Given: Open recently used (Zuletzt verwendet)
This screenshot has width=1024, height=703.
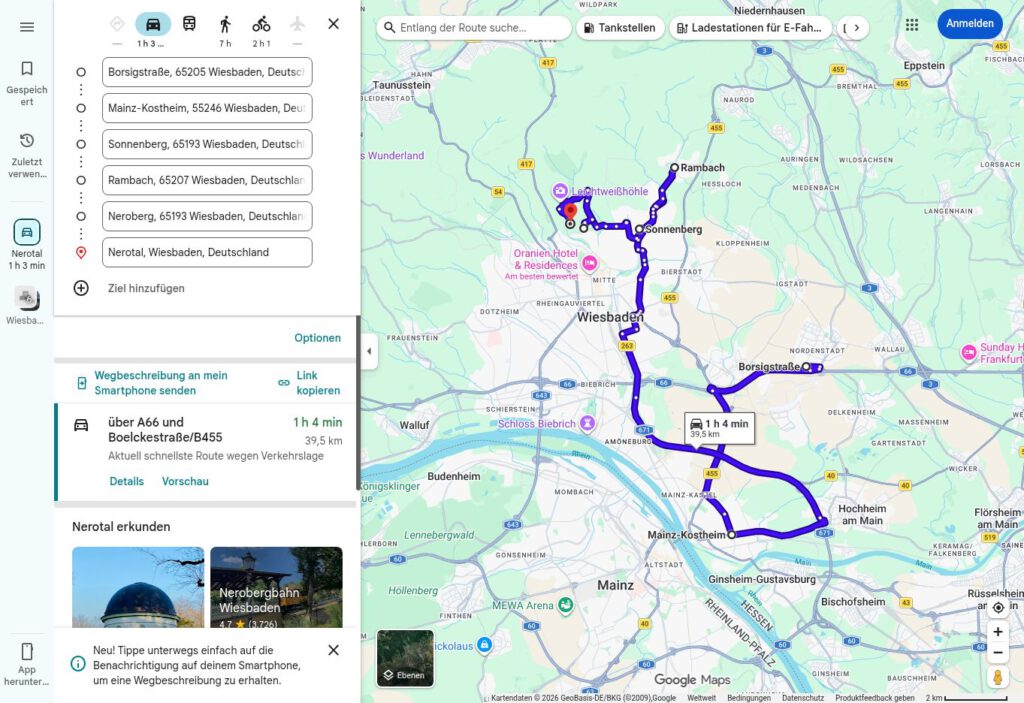Looking at the screenshot, I should coord(27,155).
